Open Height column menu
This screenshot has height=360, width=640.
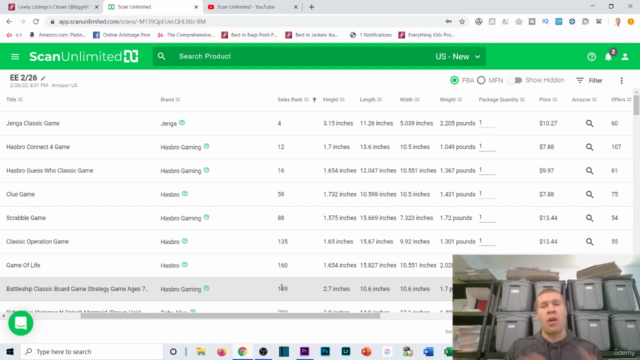tap(342, 100)
